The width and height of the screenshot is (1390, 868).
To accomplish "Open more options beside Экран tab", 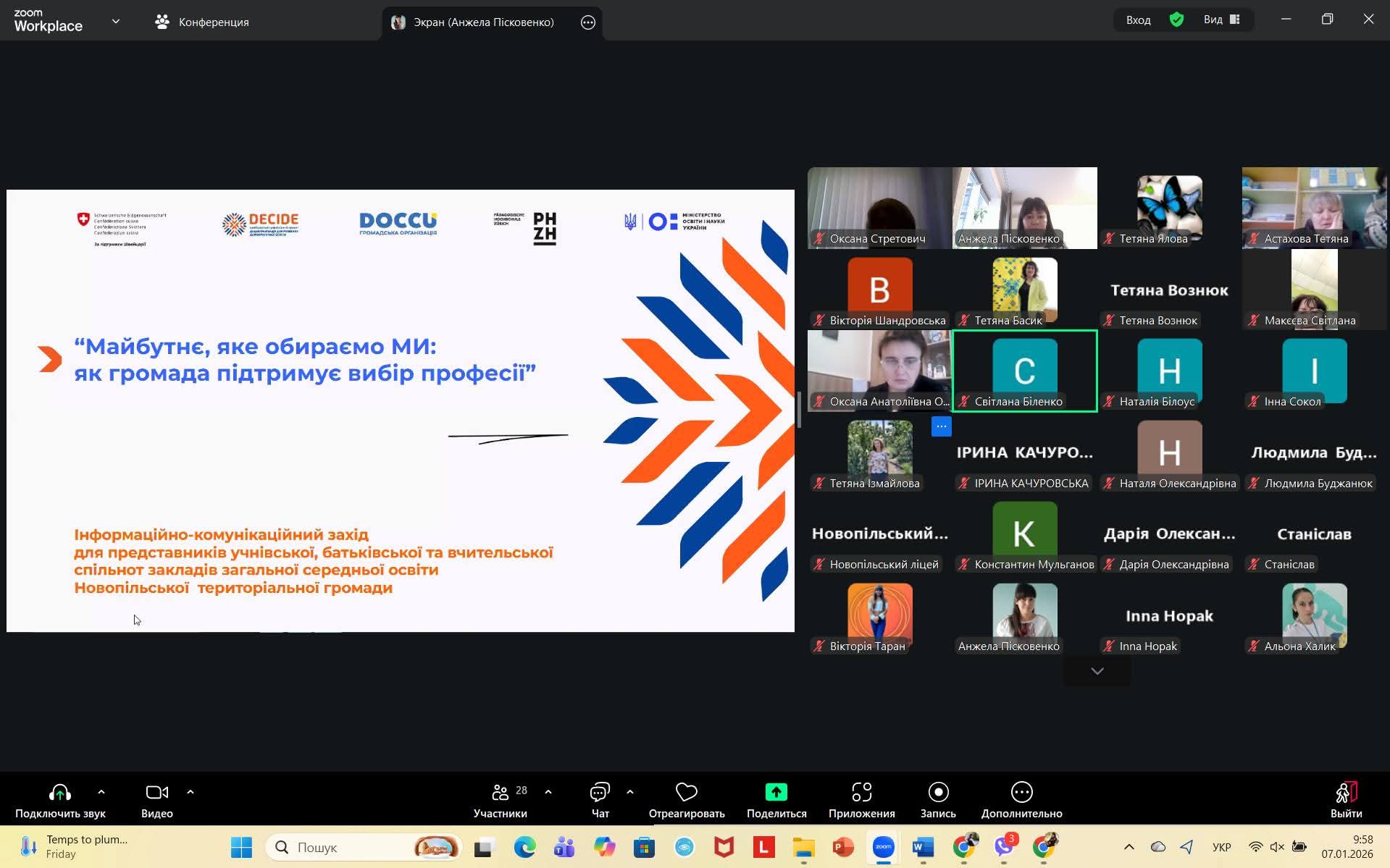I will click(588, 22).
